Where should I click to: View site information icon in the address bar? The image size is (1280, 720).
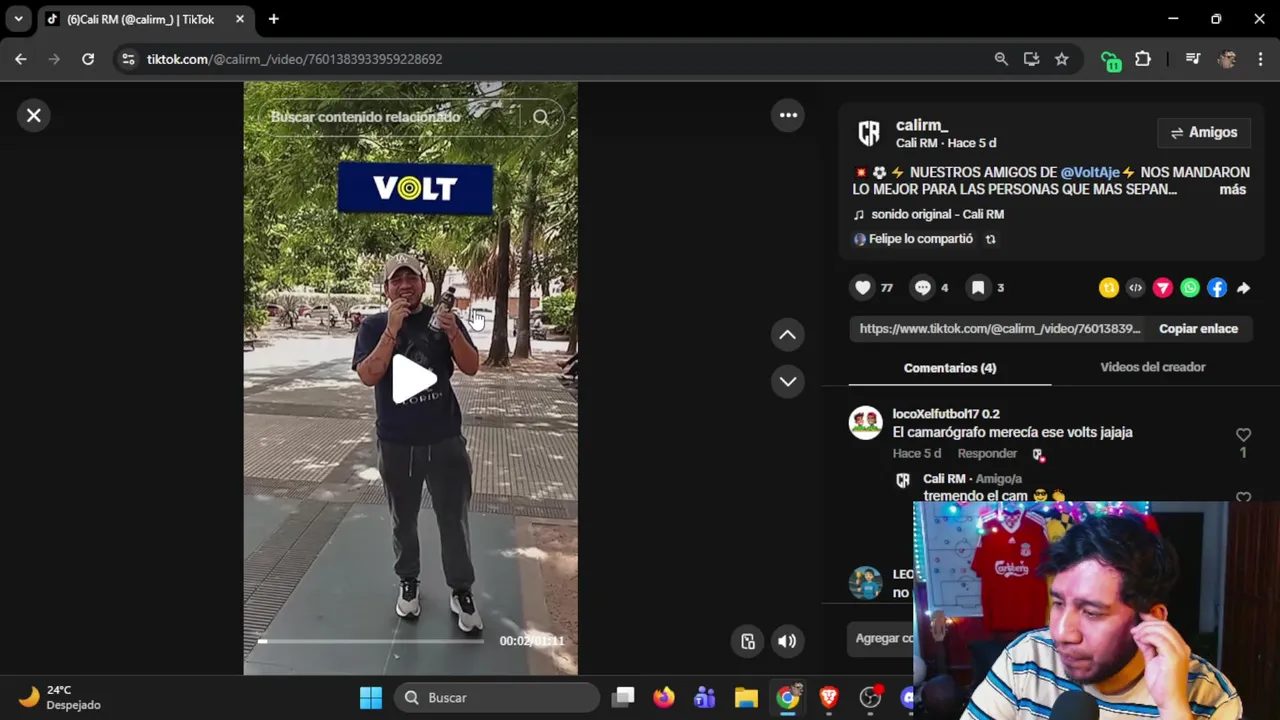(127, 59)
